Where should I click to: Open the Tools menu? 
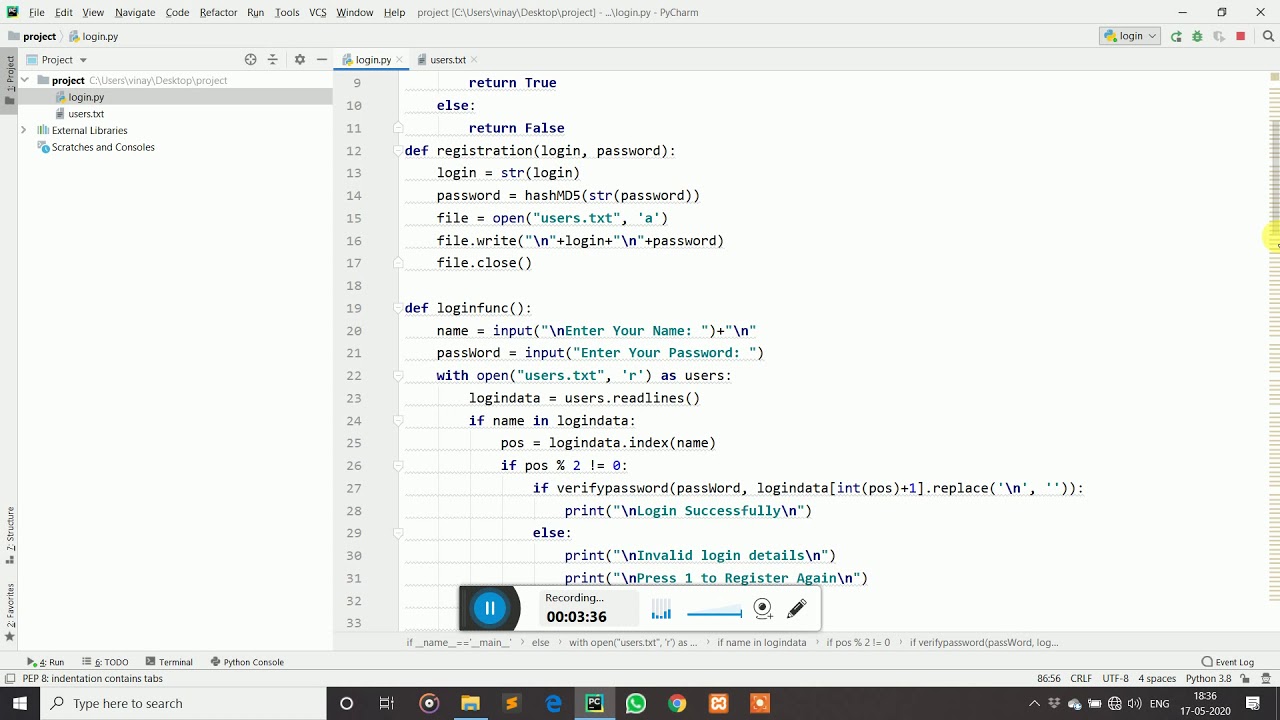pos(287,12)
